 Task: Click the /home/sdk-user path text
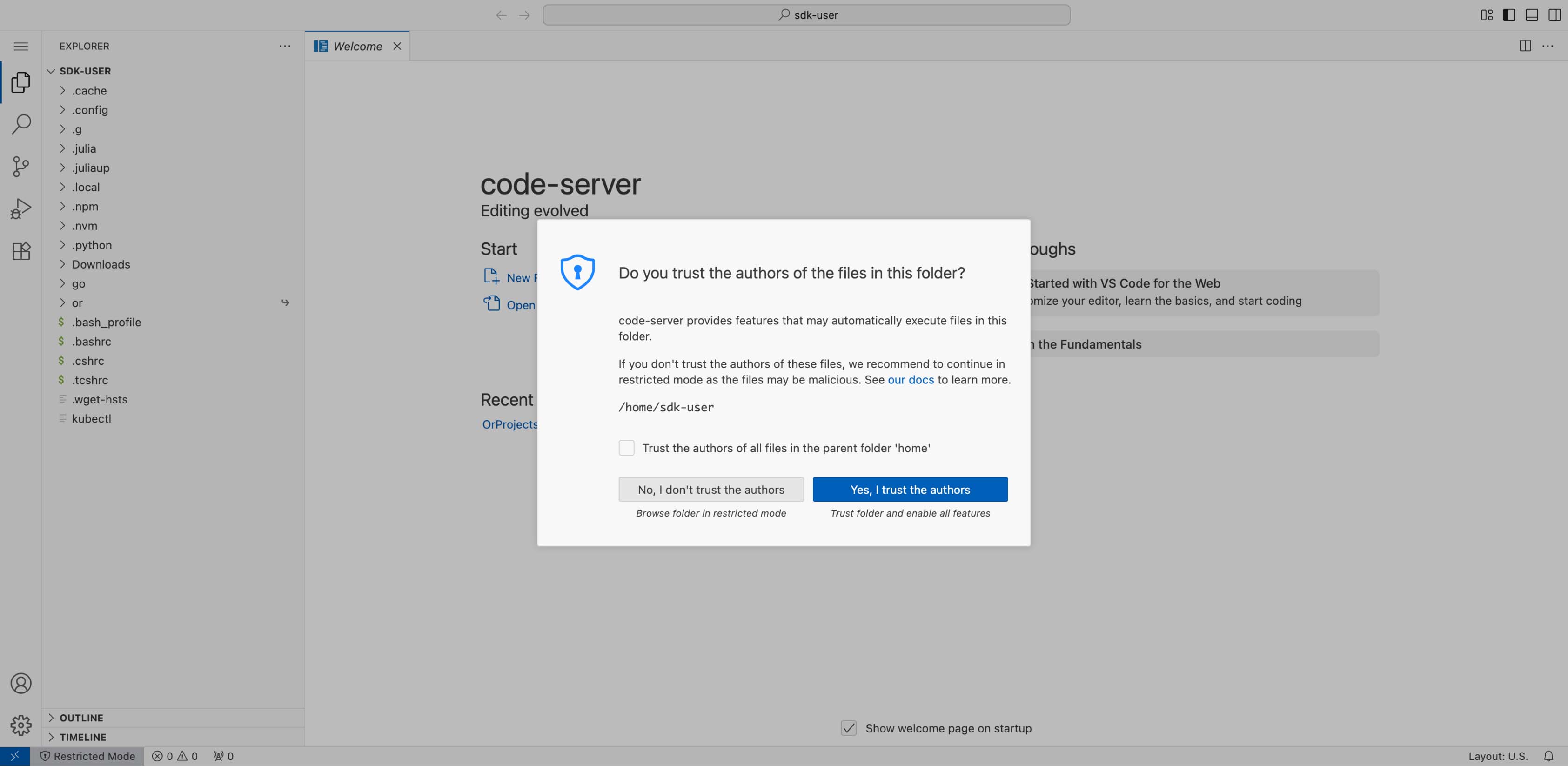point(666,407)
